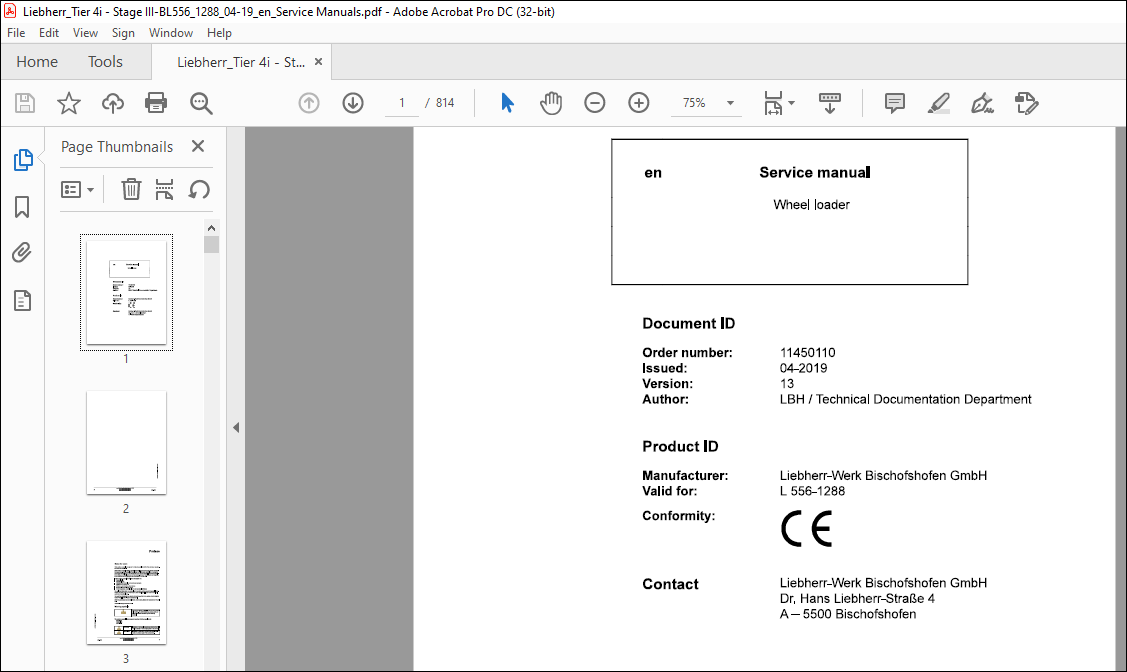Click 'Dr. Hans Liebherr-Straße 4' address line

coord(857,599)
